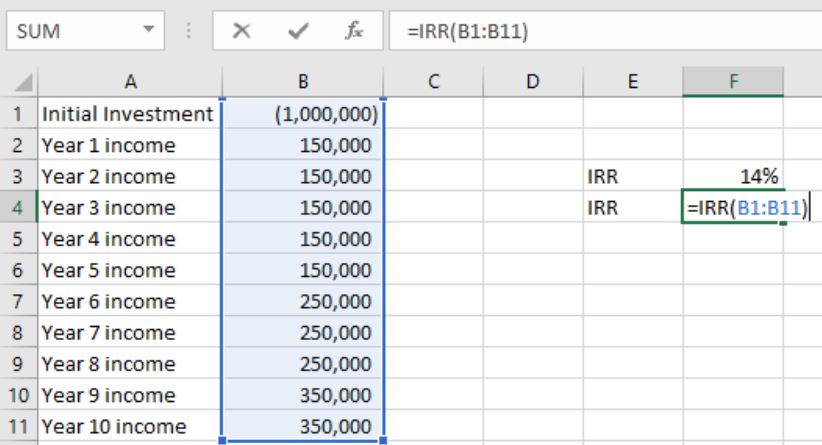Confirm the formula with the checkmark icon
The image size is (822, 445).
[298, 31]
